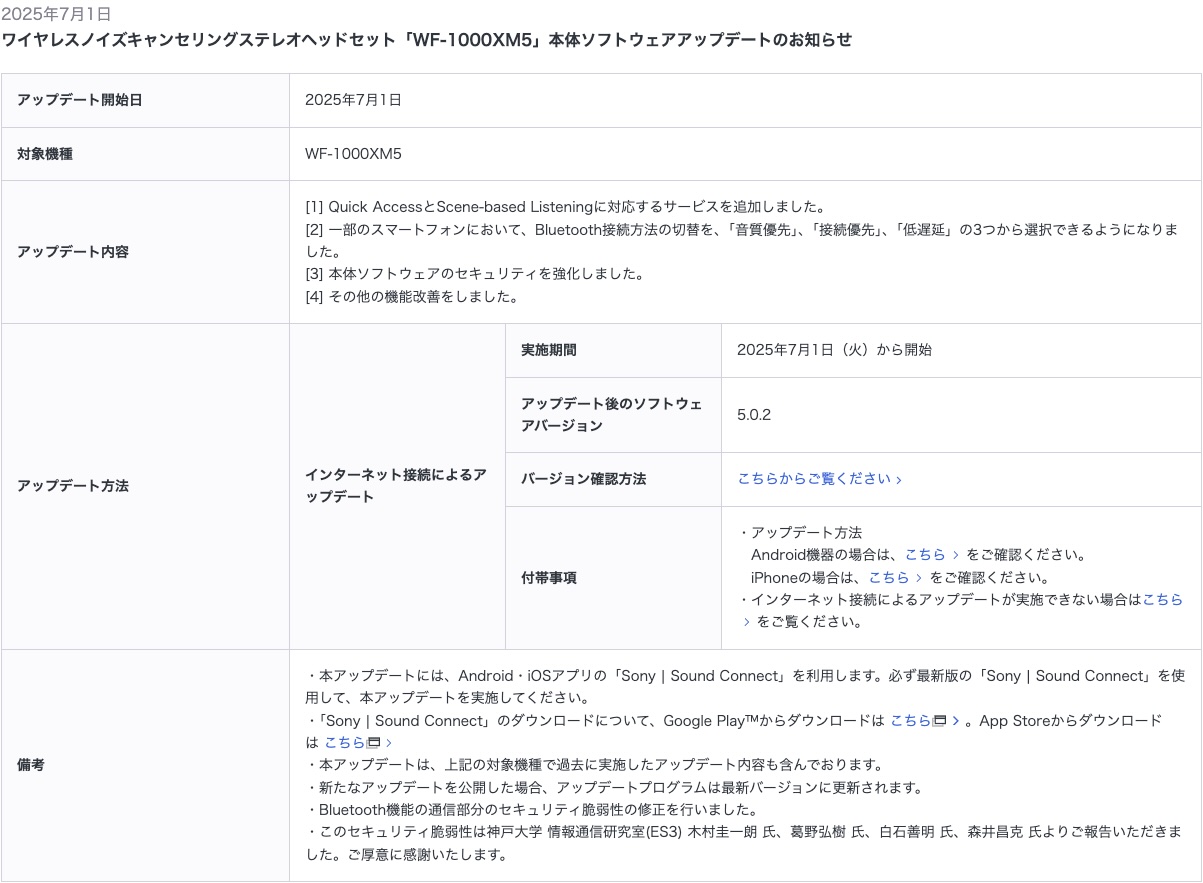The image size is (1203, 883).
Task: Click the 対象機種 row label
Action: pyautogui.click(x=45, y=154)
